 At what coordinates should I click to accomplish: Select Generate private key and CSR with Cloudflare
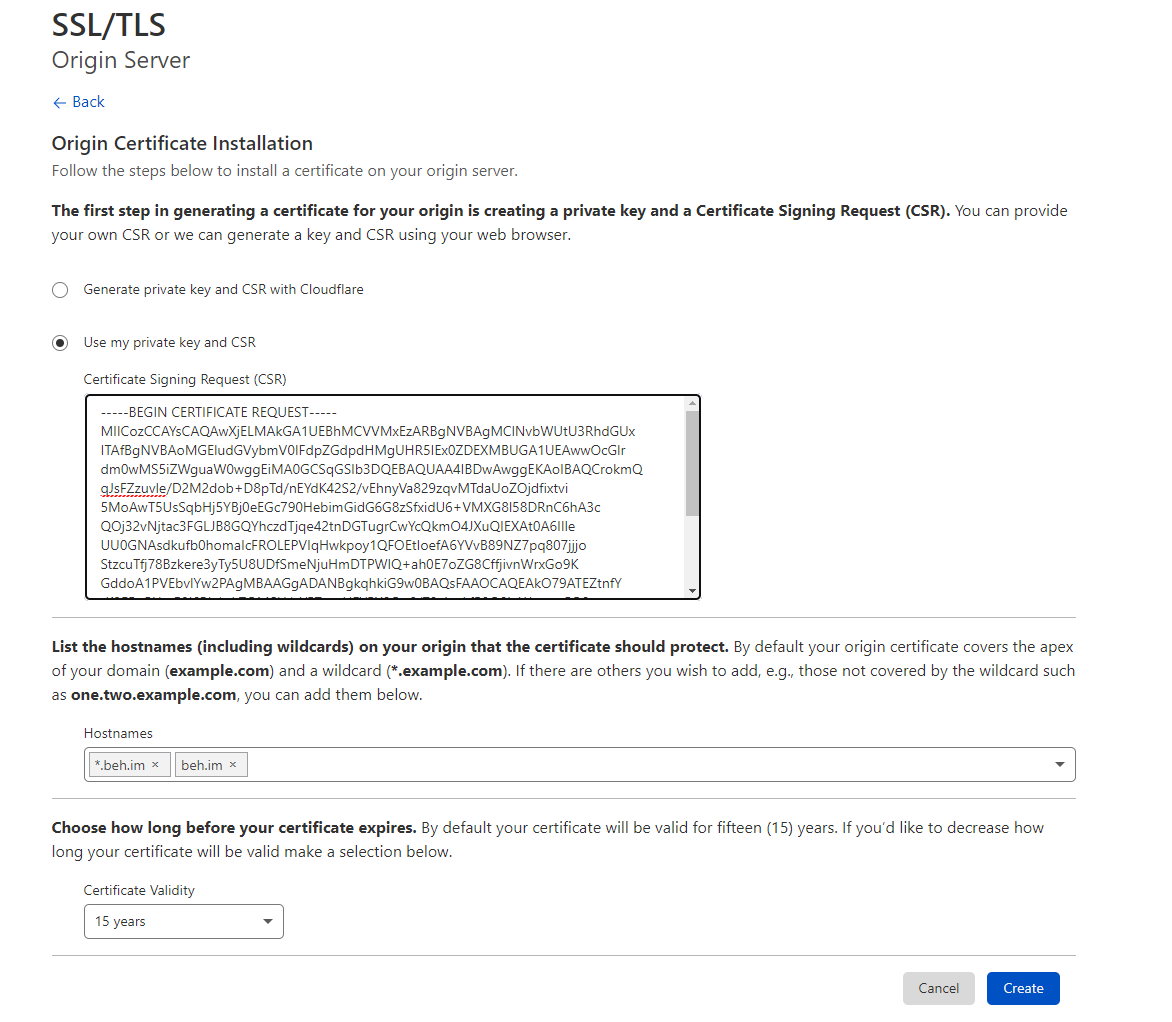(60, 290)
